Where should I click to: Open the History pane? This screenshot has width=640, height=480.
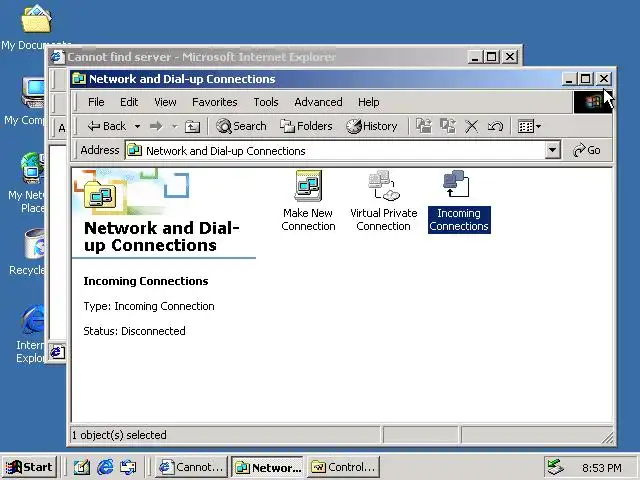tap(372, 126)
